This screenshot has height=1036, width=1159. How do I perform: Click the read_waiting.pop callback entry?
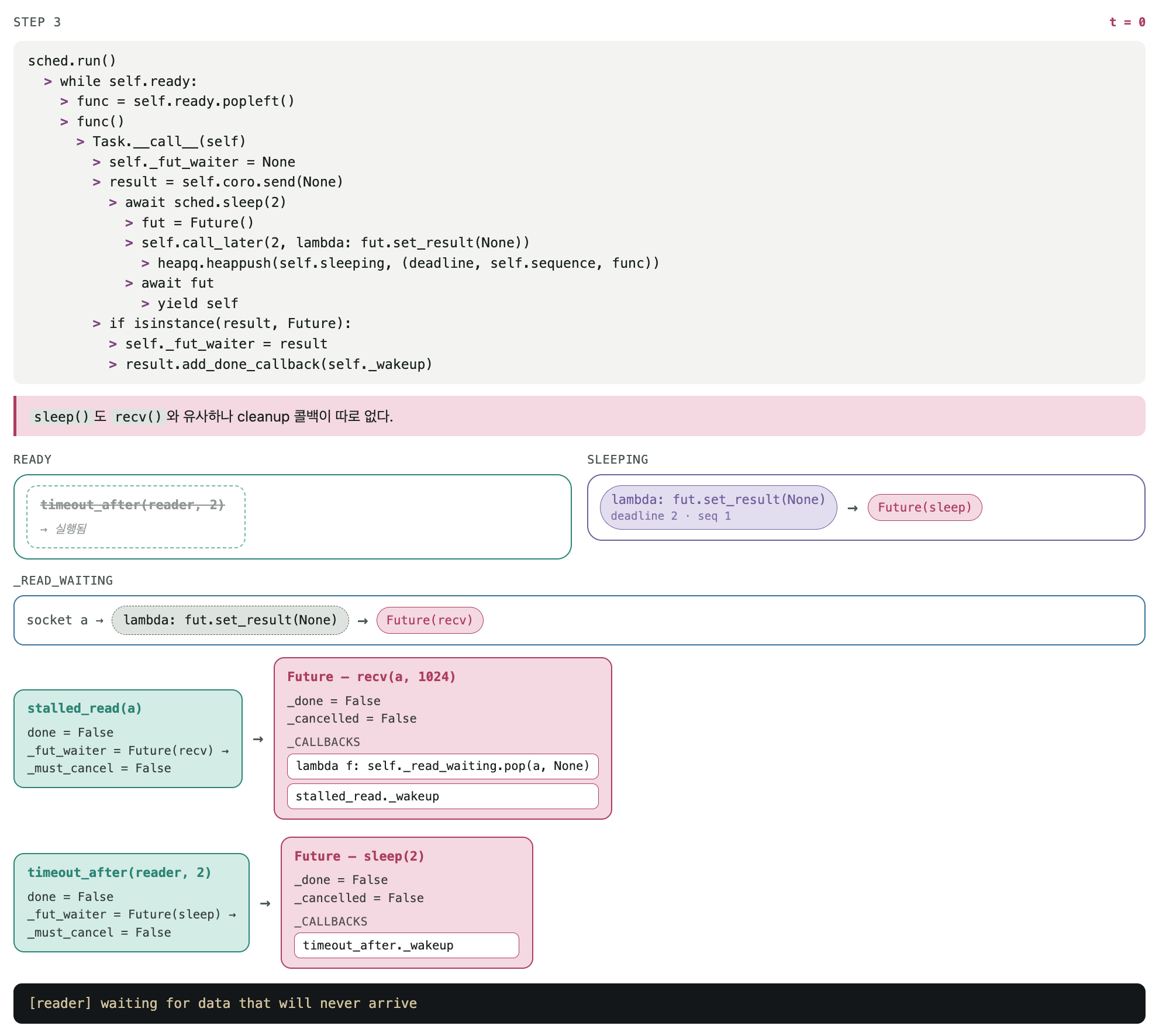click(x=443, y=766)
